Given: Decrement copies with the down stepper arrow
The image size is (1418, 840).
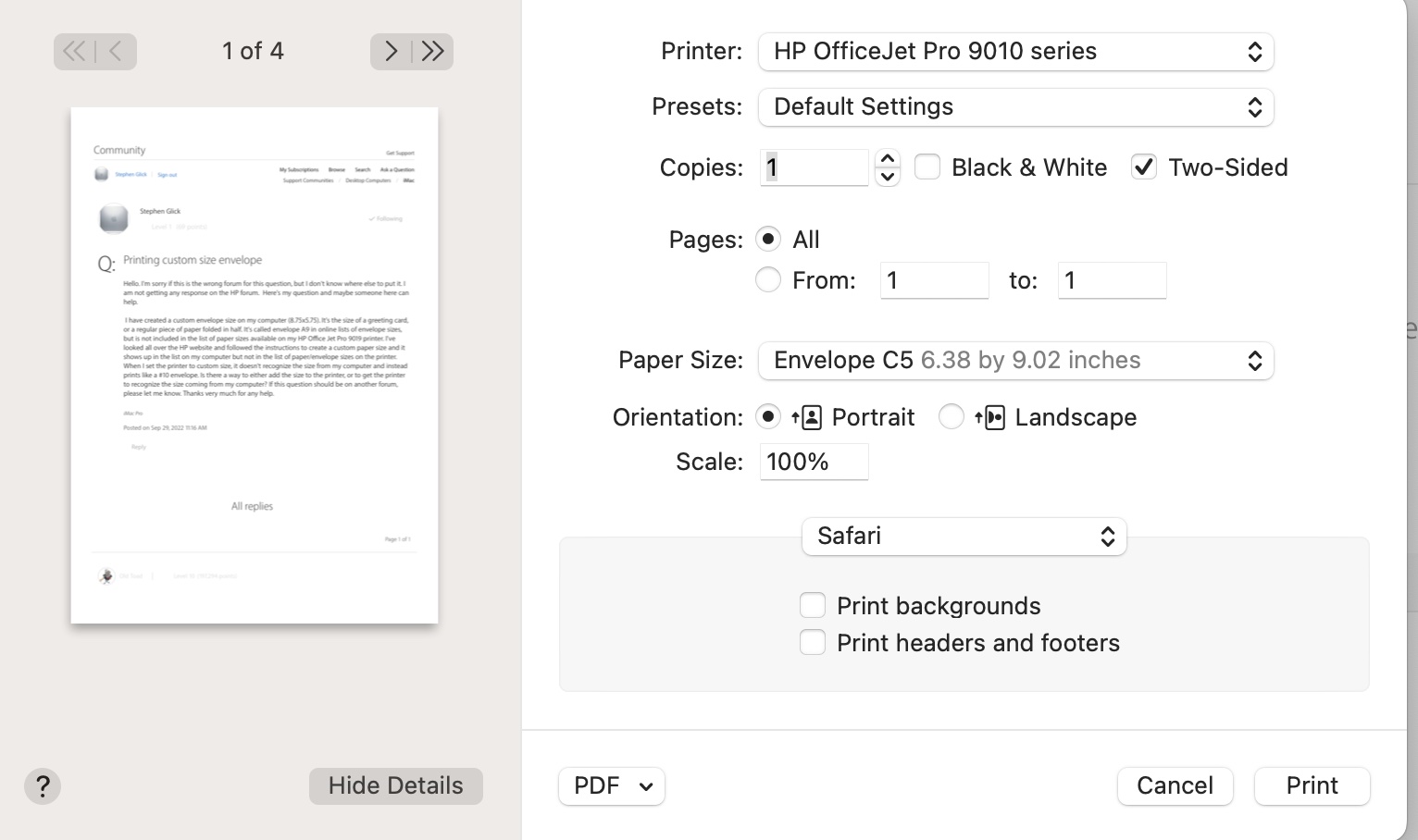Looking at the screenshot, I should (887, 176).
